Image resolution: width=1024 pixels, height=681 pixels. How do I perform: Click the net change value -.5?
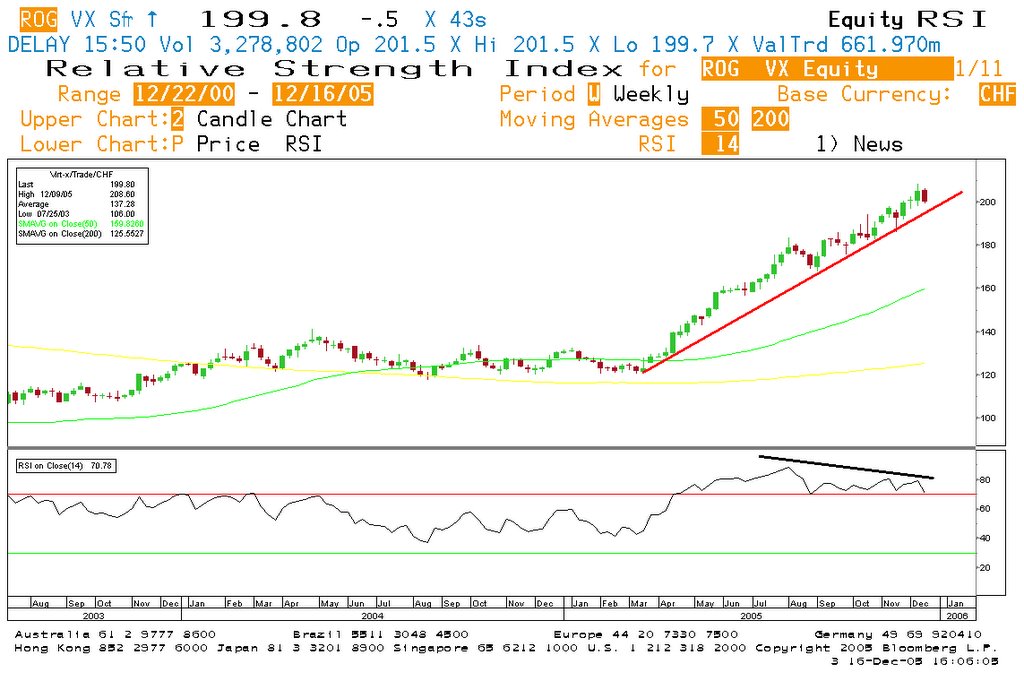(x=379, y=20)
